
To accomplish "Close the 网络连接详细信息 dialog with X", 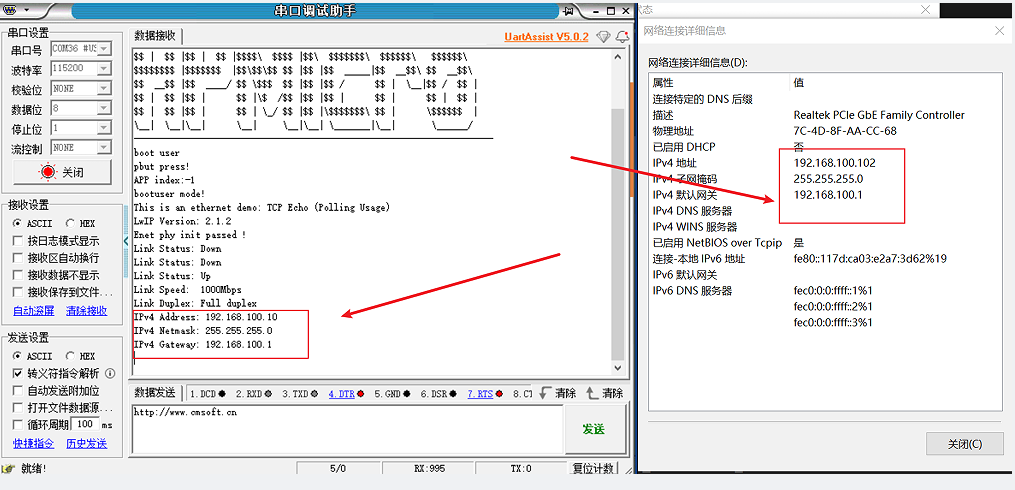I will coord(999,30).
